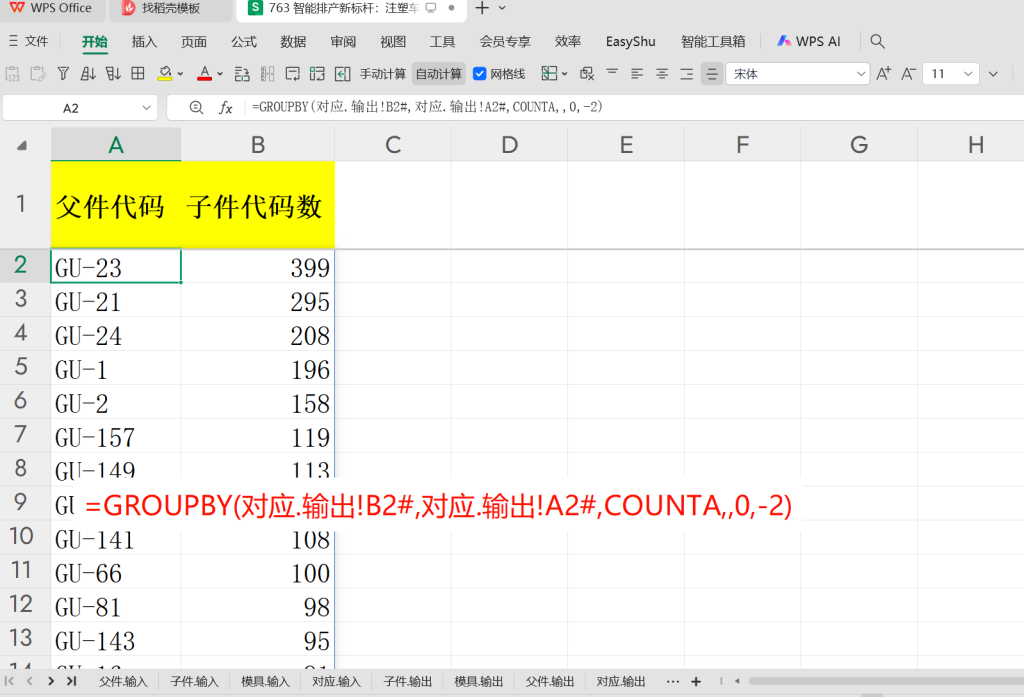Viewport: 1024px width, 697px height.
Task: Open the new tab dropdown chevron
Action: pyautogui.click(x=502, y=8)
